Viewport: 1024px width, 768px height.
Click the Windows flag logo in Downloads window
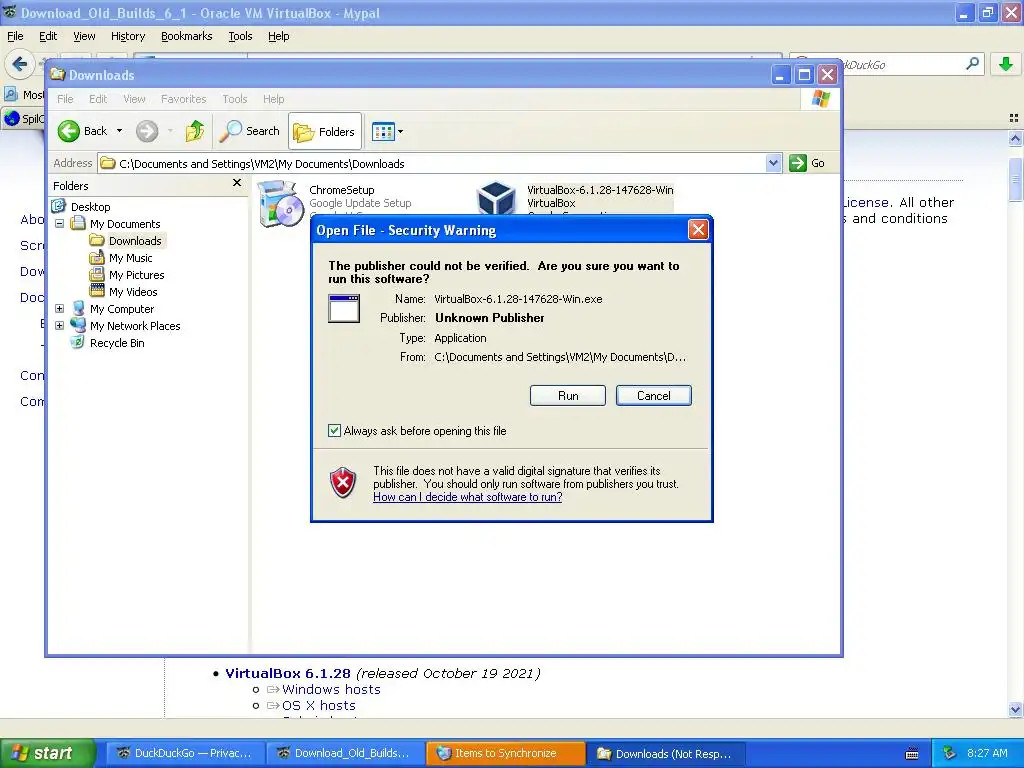tap(821, 99)
